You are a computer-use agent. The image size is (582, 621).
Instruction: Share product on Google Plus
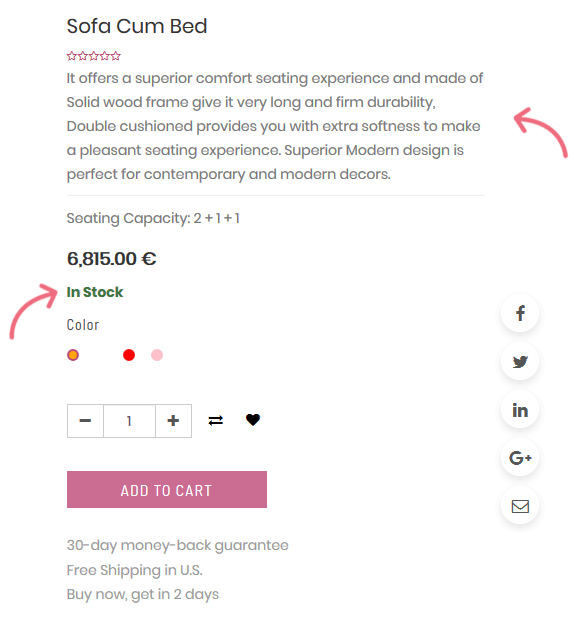point(520,458)
